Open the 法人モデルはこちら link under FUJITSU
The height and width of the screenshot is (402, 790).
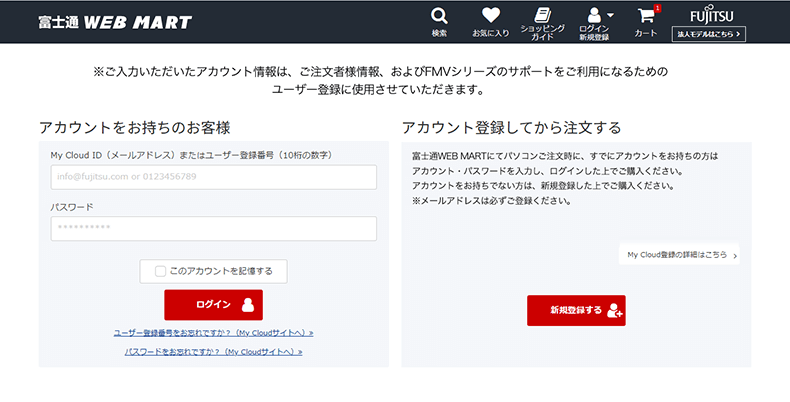(710, 33)
